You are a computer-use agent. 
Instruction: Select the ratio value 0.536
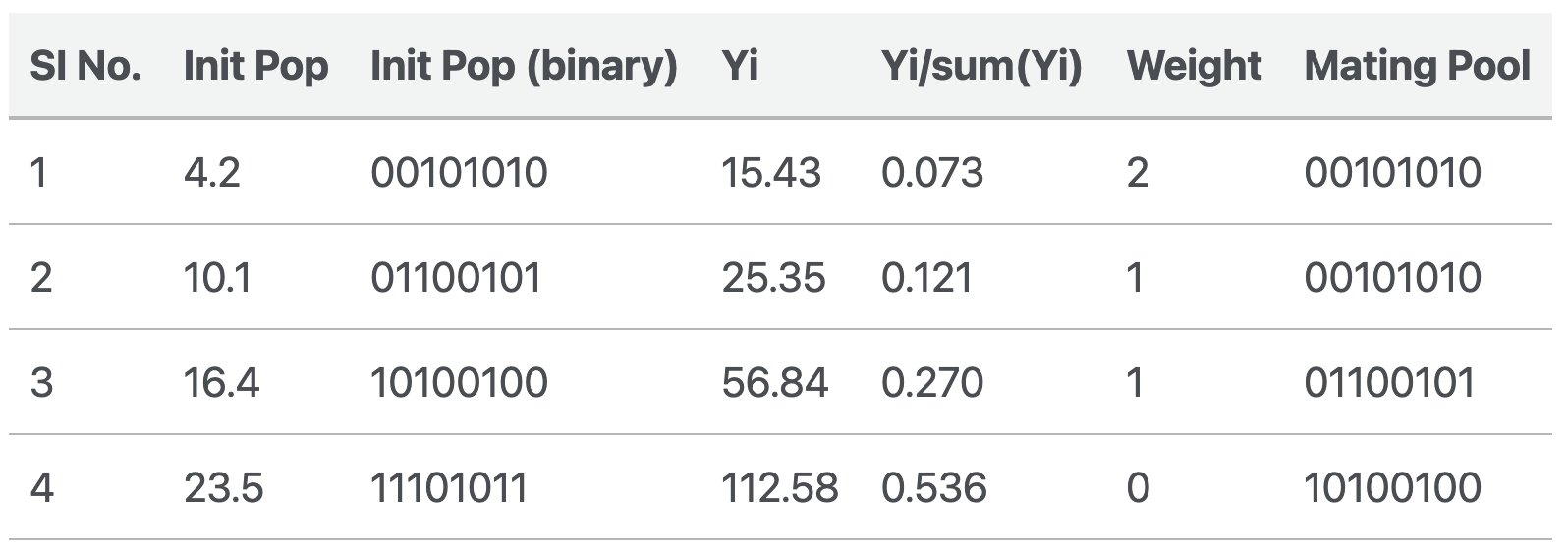coord(934,487)
